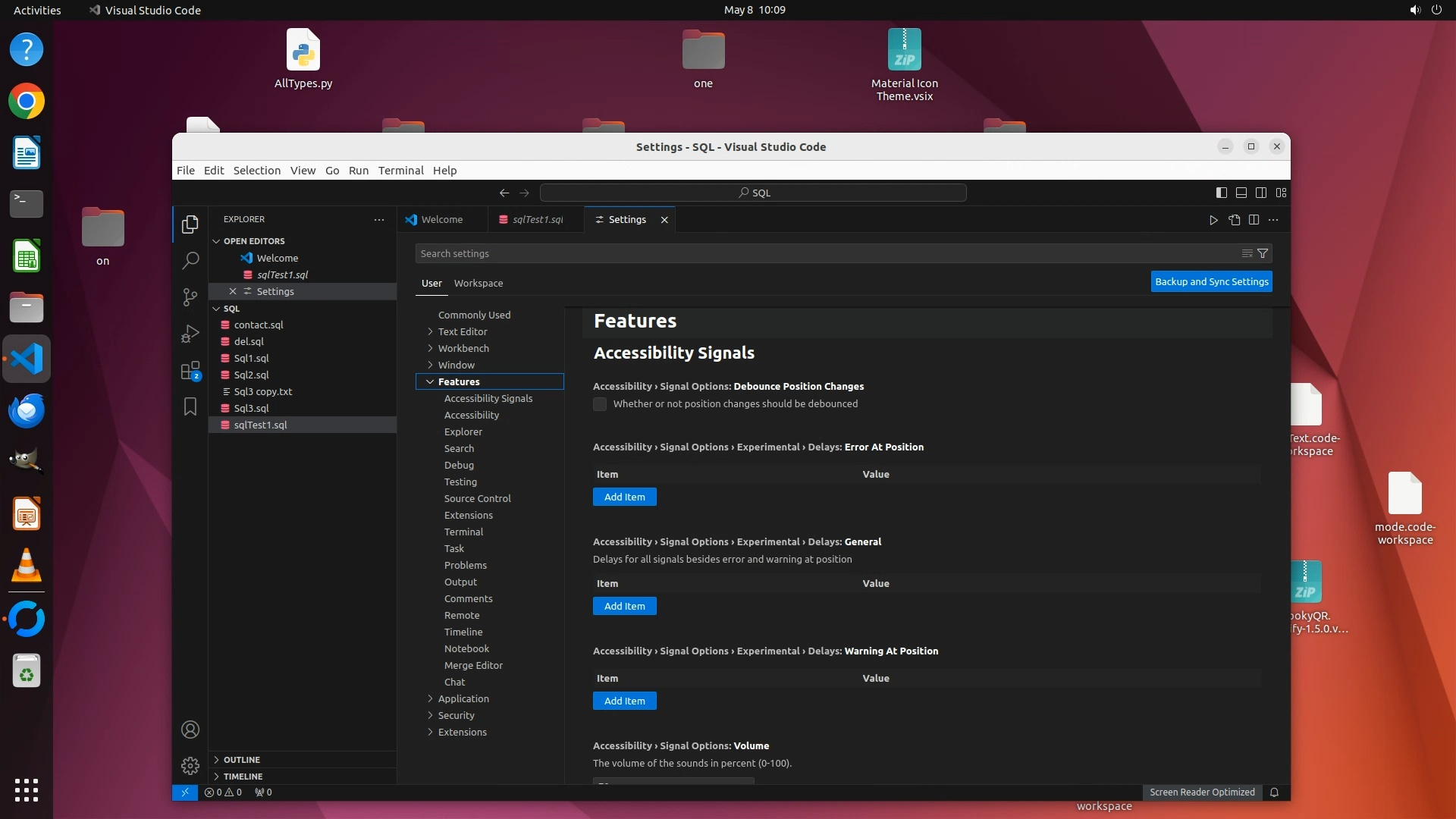The height and width of the screenshot is (819, 1456).
Task: Click the settings filter funnel icon
Action: pyautogui.click(x=1263, y=253)
